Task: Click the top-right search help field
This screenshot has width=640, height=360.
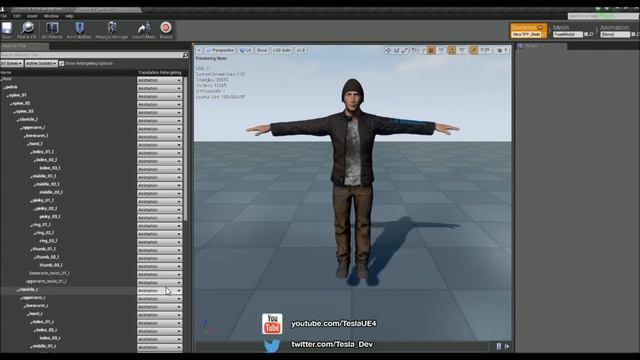Action: [603, 16]
